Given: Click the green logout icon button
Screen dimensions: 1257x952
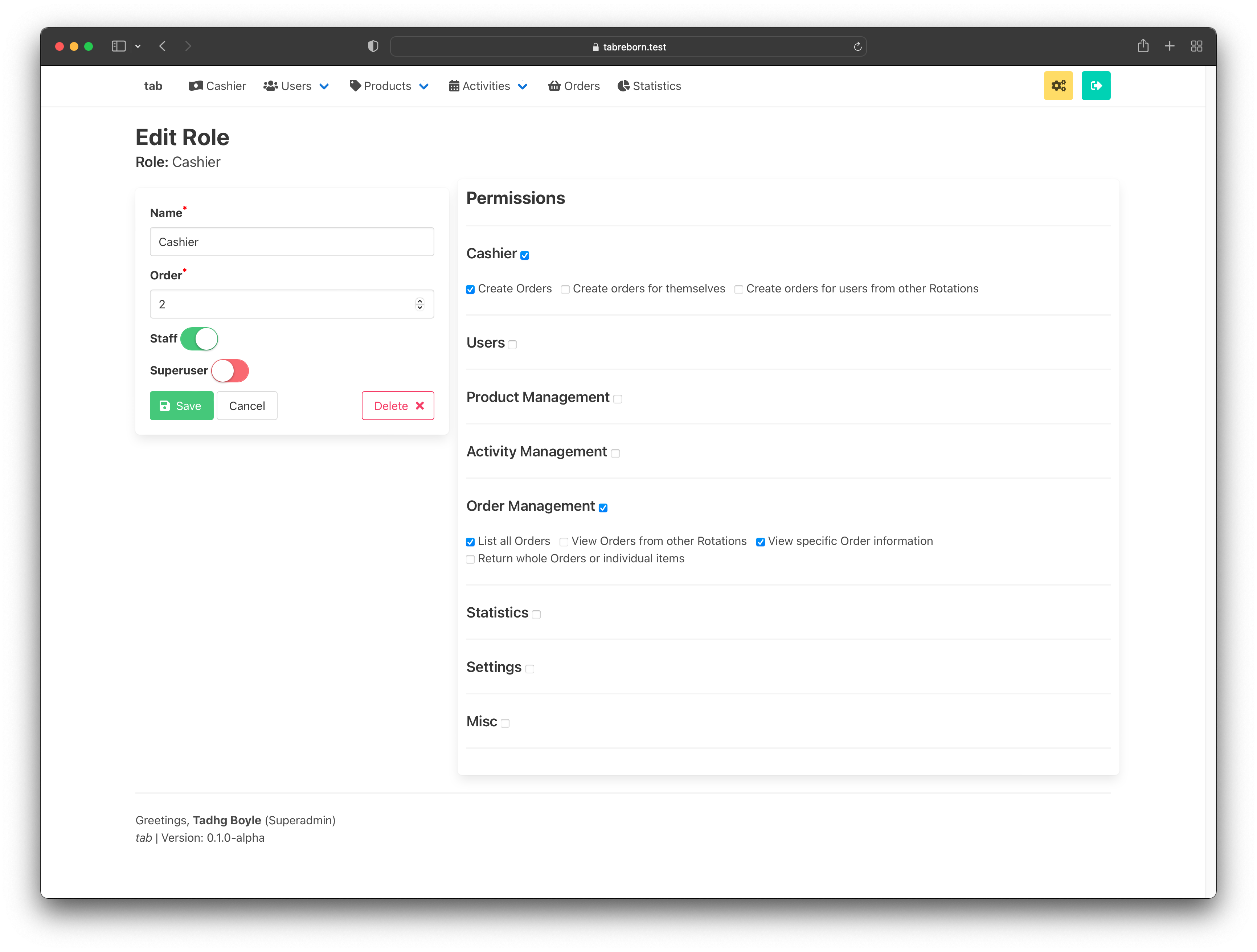Looking at the screenshot, I should click(x=1095, y=86).
